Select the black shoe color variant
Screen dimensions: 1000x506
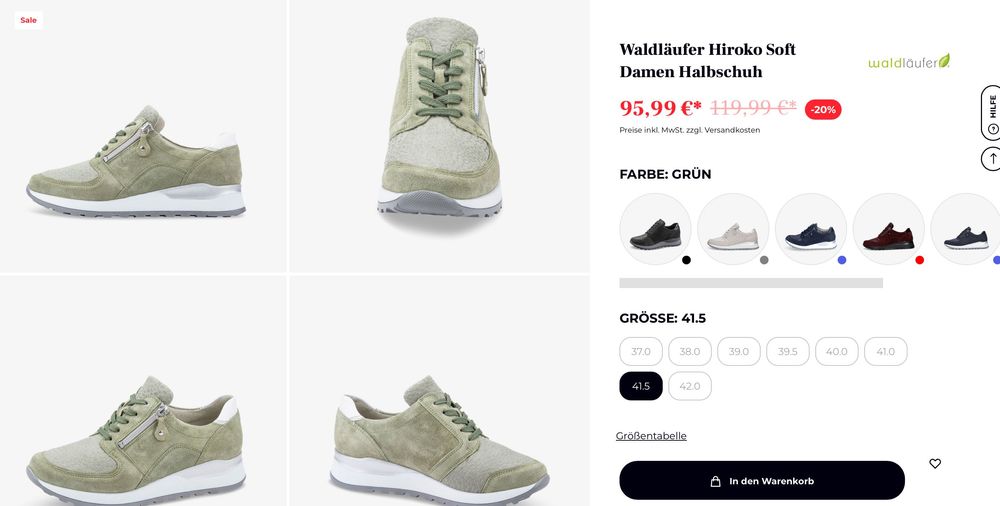coord(655,229)
